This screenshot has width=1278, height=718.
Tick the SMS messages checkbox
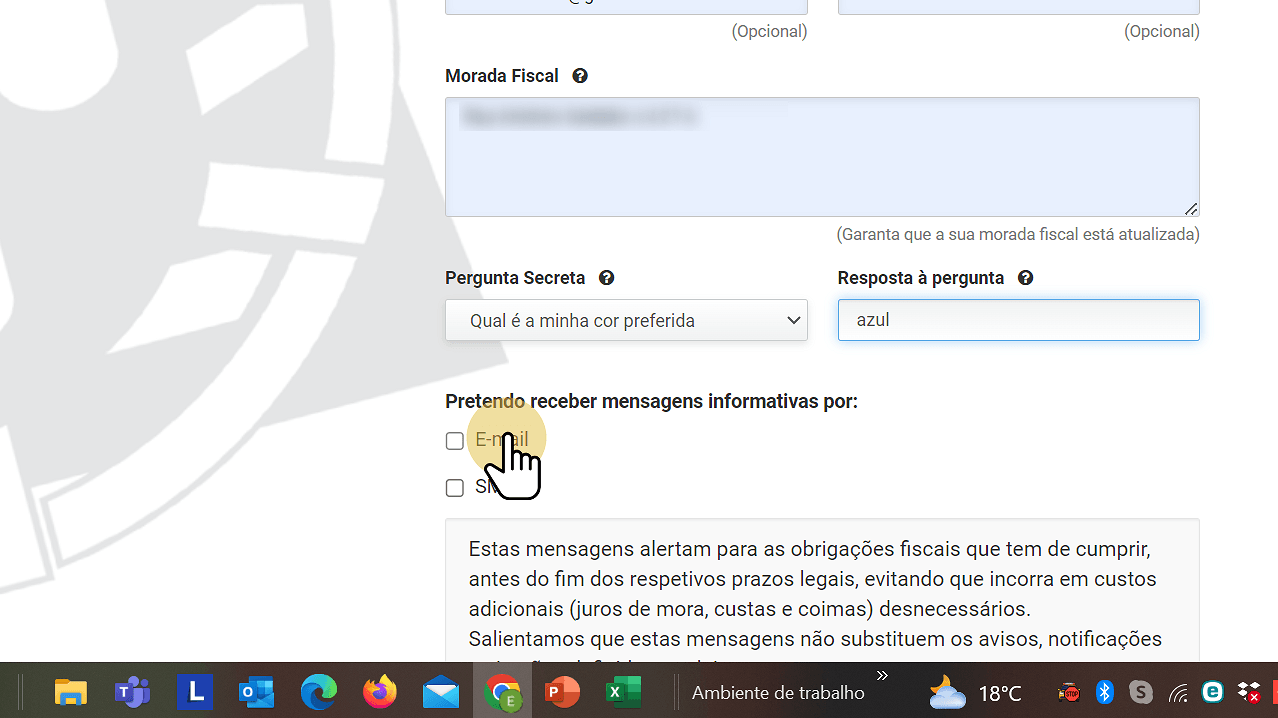pyautogui.click(x=455, y=488)
